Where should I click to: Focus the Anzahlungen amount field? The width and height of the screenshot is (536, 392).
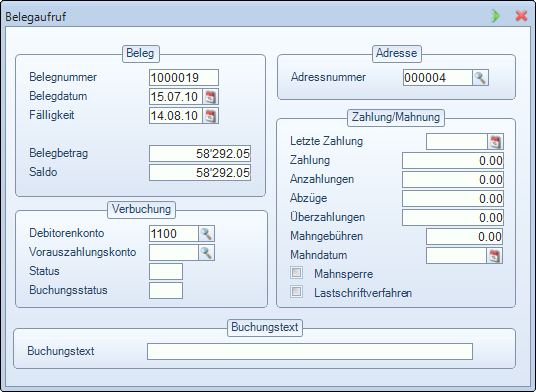pyautogui.click(x=453, y=180)
